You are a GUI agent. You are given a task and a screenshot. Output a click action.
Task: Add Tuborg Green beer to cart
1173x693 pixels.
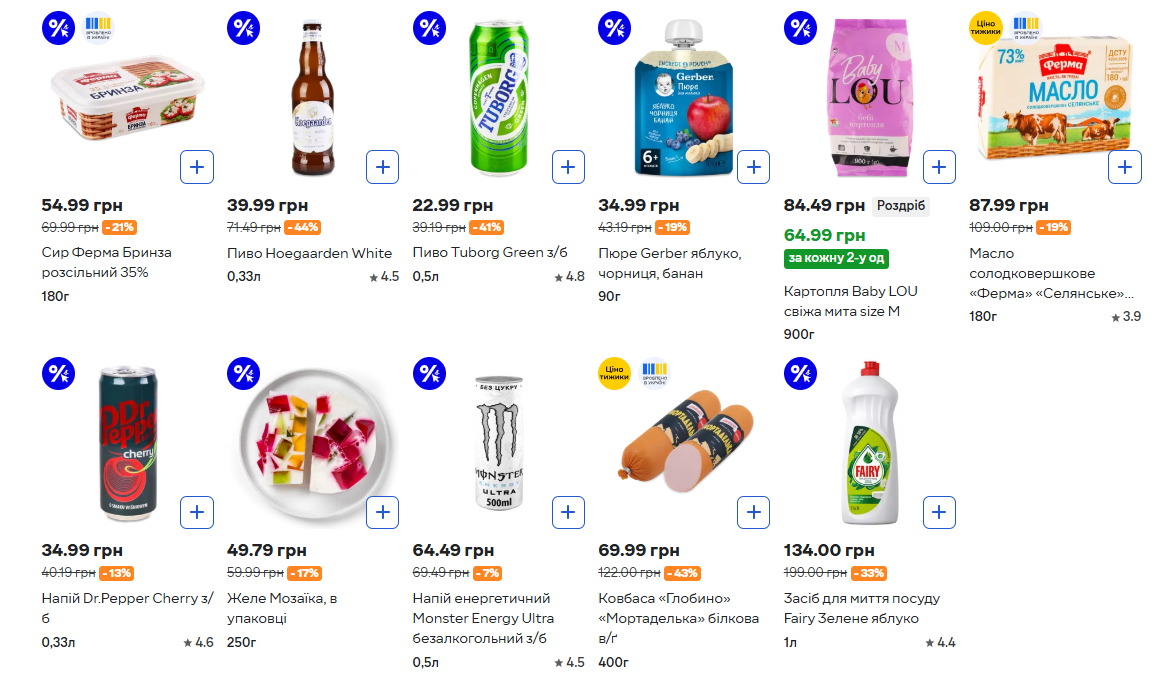point(568,167)
